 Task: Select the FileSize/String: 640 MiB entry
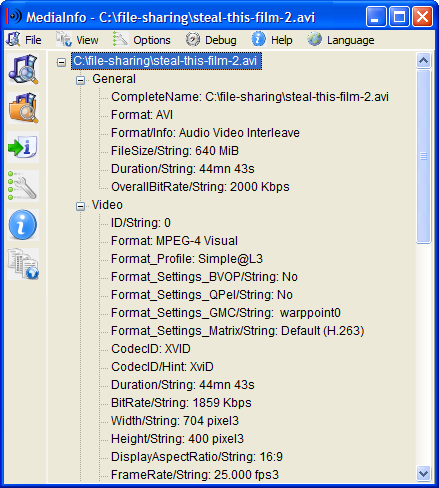pyautogui.click(x=175, y=151)
